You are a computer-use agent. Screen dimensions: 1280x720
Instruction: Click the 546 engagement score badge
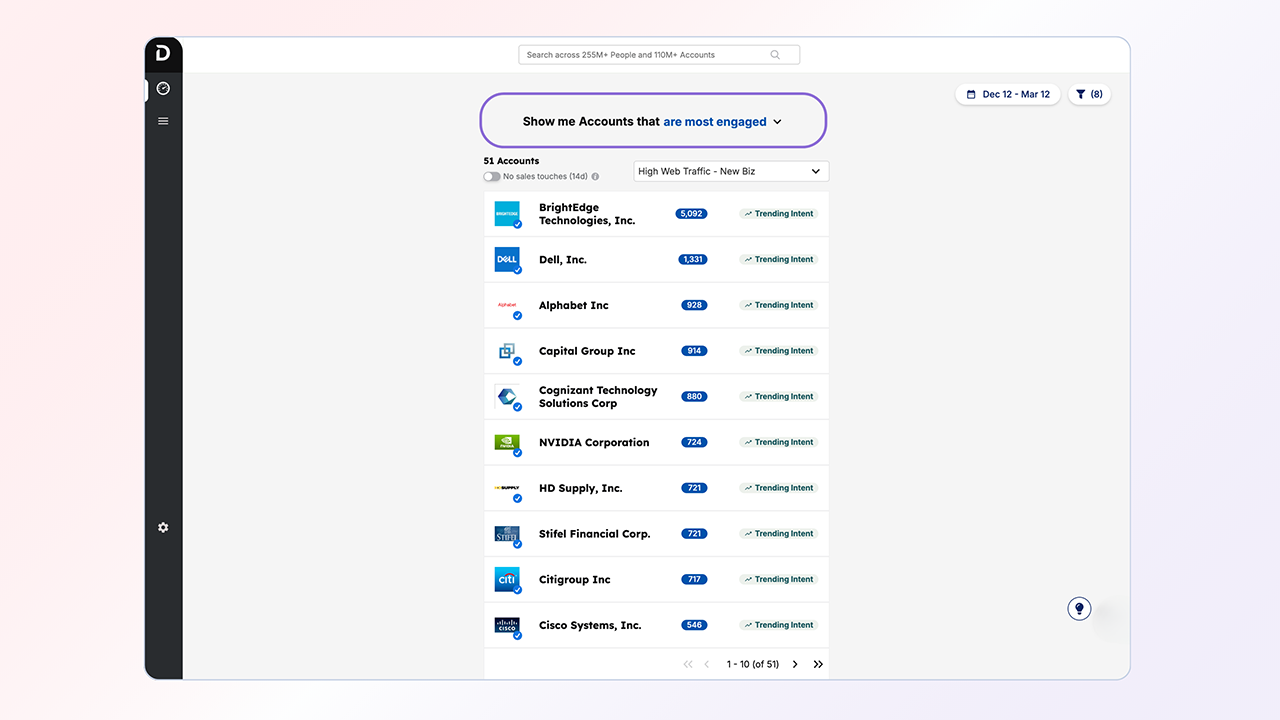[x=694, y=625]
